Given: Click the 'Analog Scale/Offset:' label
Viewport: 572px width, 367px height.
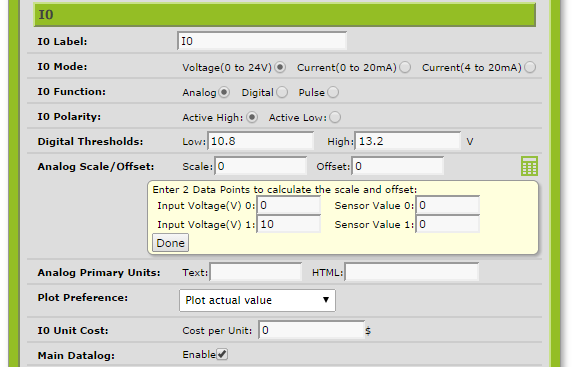Looking at the screenshot, I should (x=96, y=167).
